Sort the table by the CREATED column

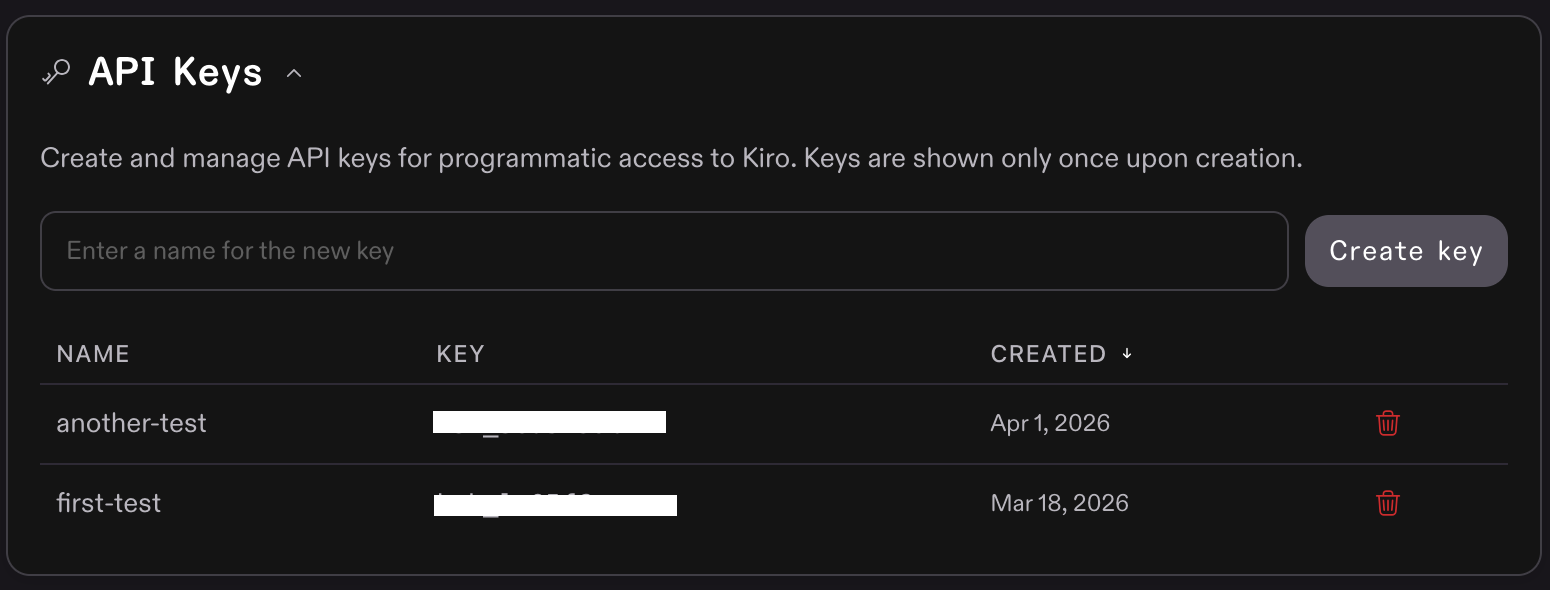(x=1049, y=353)
